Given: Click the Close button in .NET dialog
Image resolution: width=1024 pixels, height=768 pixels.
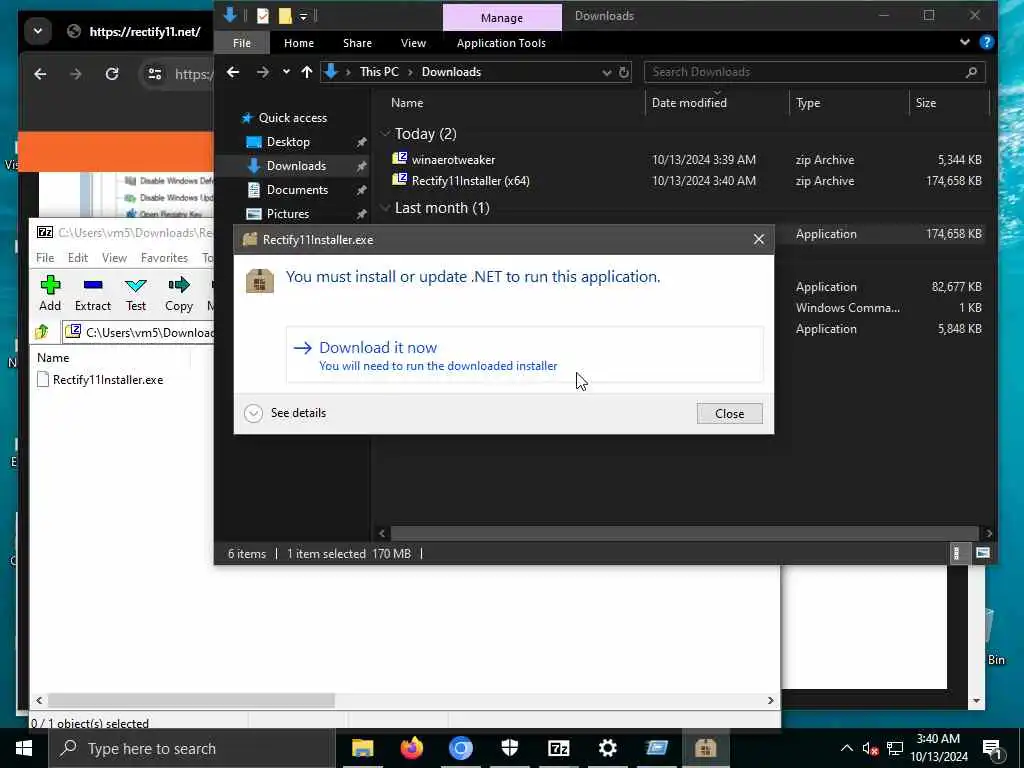Looking at the screenshot, I should pyautogui.click(x=729, y=413).
